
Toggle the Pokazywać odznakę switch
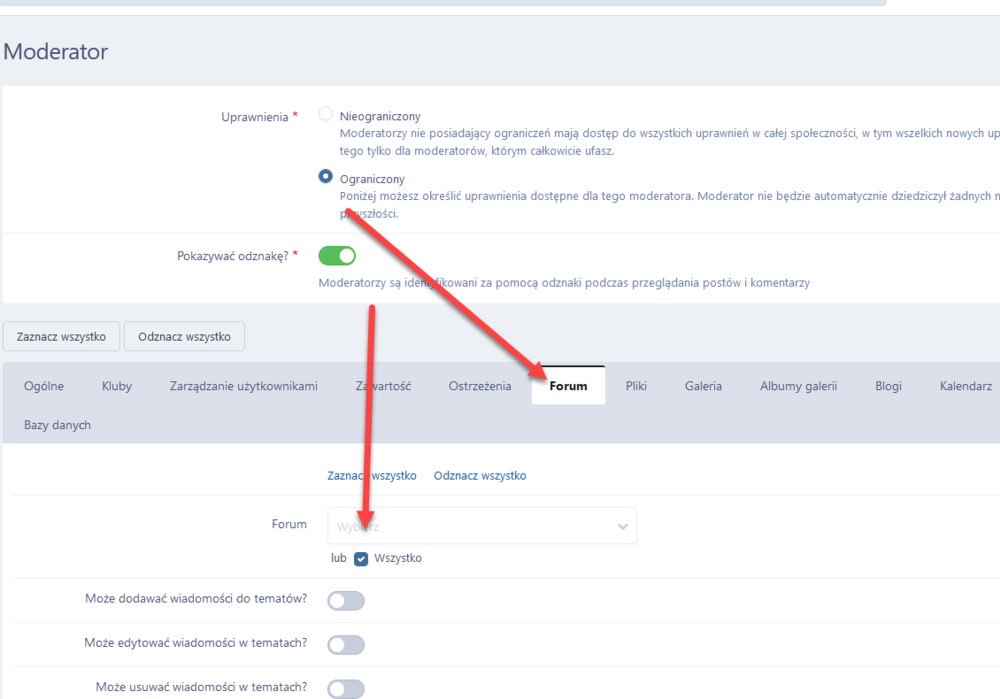[x=337, y=255]
